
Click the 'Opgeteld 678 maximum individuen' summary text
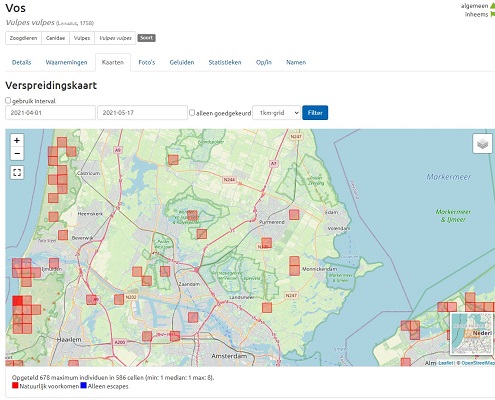click(x=113, y=378)
